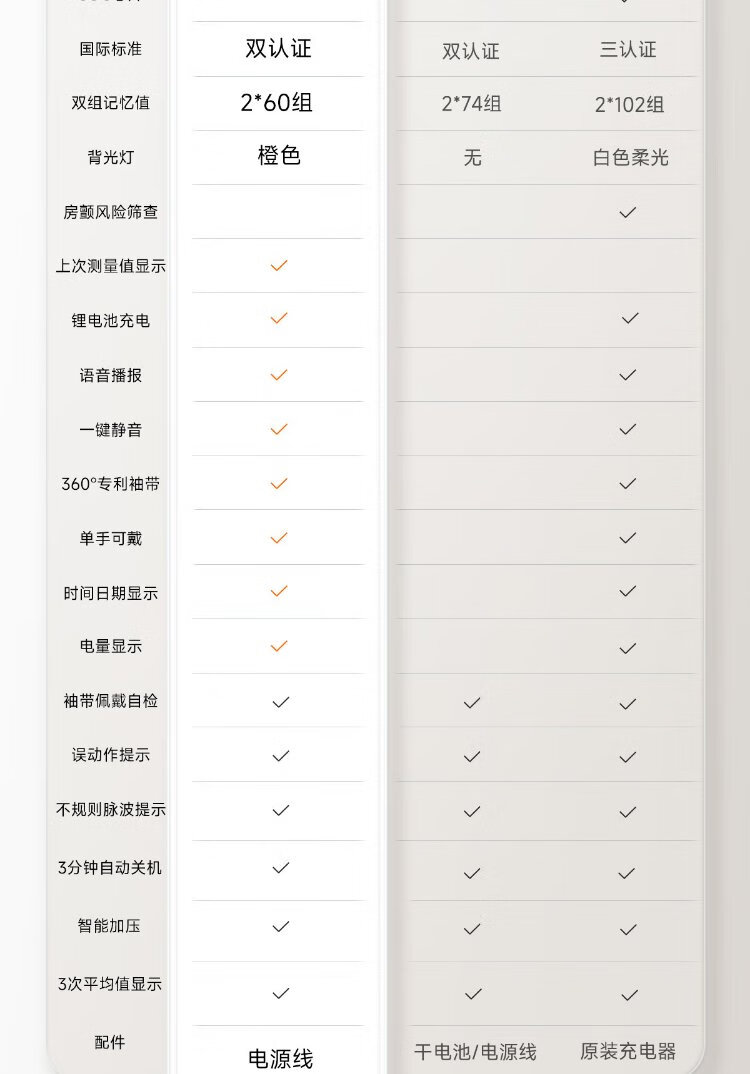Click the orange checkmark for 360°专利袖带
Screen dimensions: 750x1074
coord(279,483)
